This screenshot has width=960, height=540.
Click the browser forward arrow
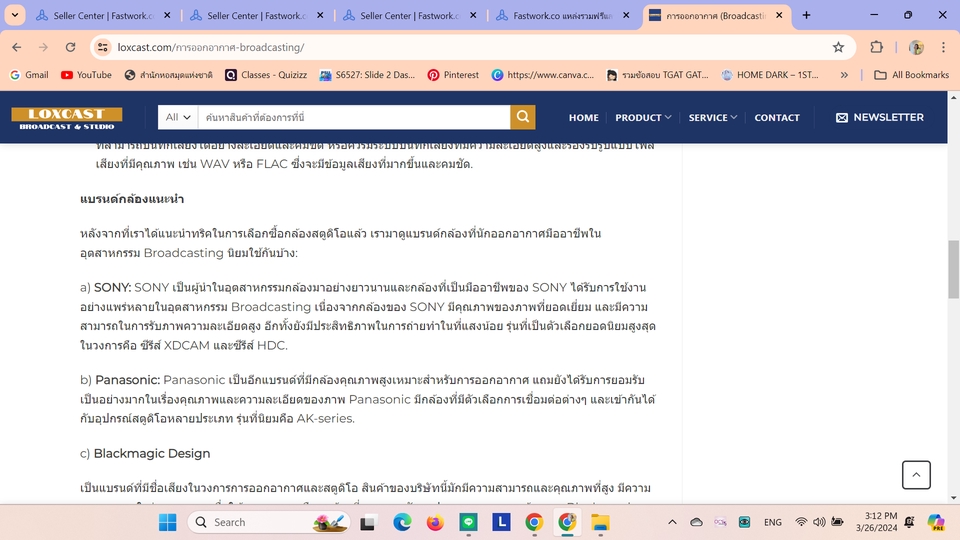point(43,47)
